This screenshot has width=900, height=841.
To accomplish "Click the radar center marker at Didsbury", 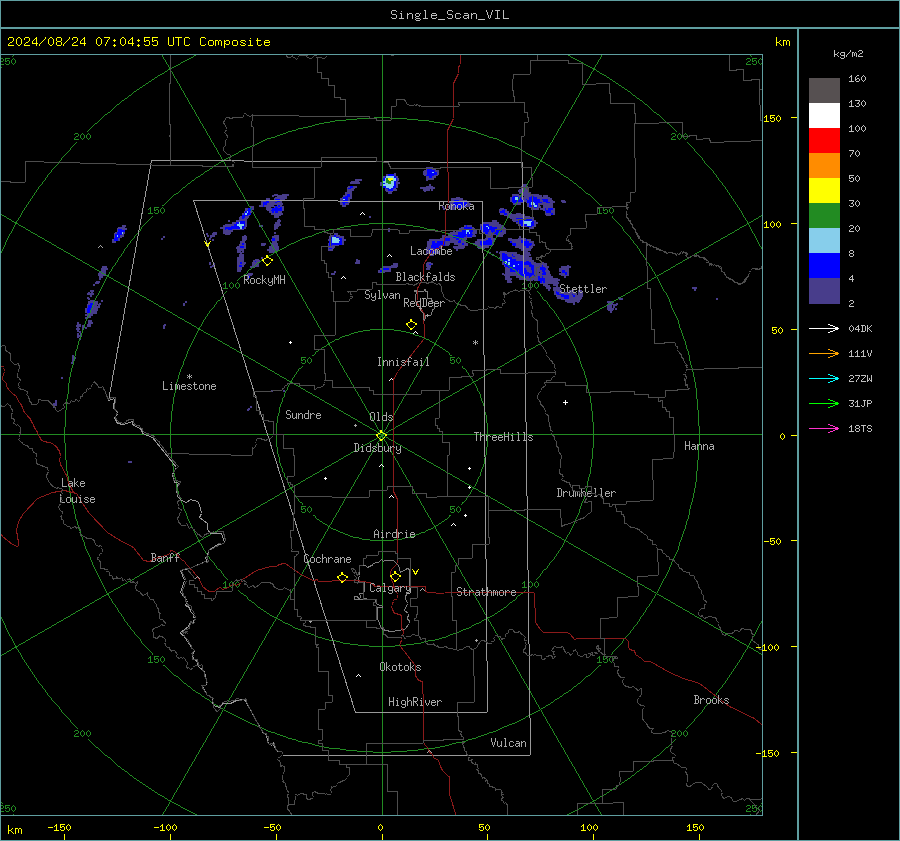I will (381, 435).
